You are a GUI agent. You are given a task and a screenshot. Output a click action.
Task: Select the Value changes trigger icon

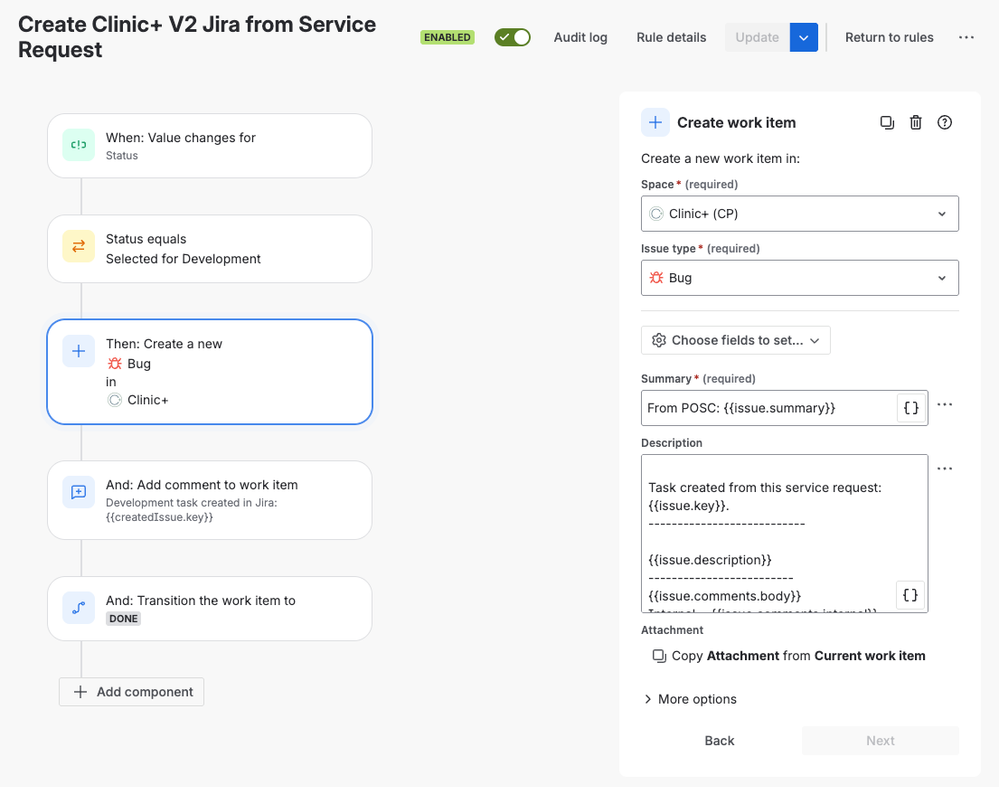pos(78,145)
